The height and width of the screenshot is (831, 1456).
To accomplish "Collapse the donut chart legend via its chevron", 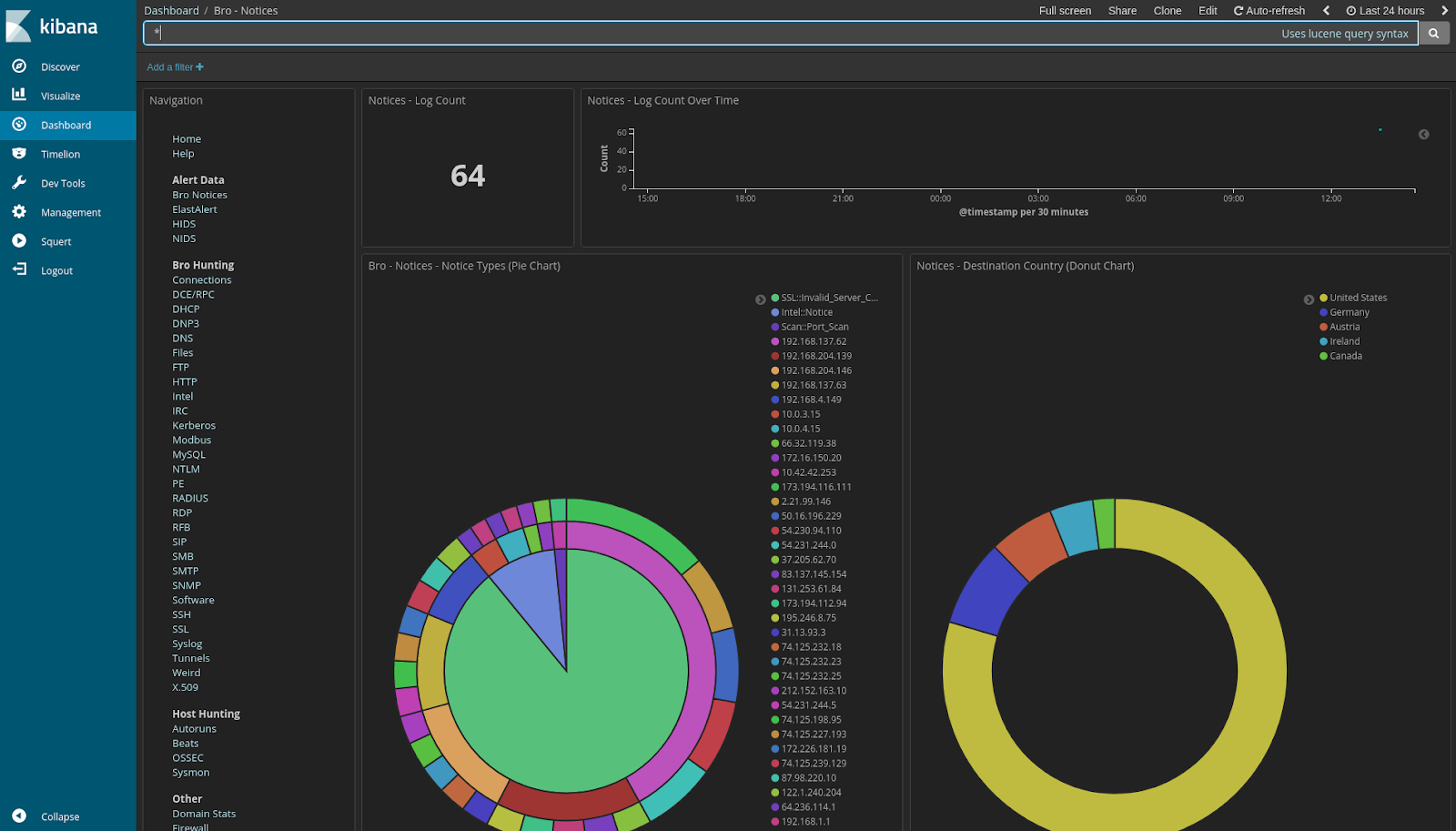I will 1309,299.
